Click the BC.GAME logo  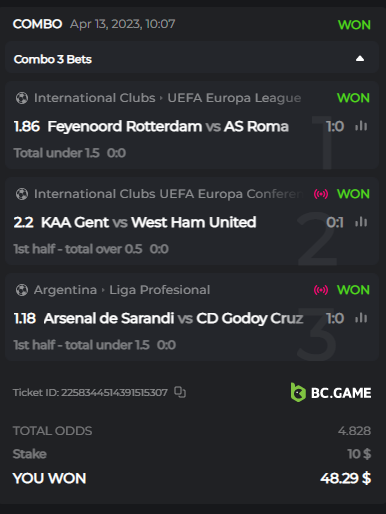[331, 392]
